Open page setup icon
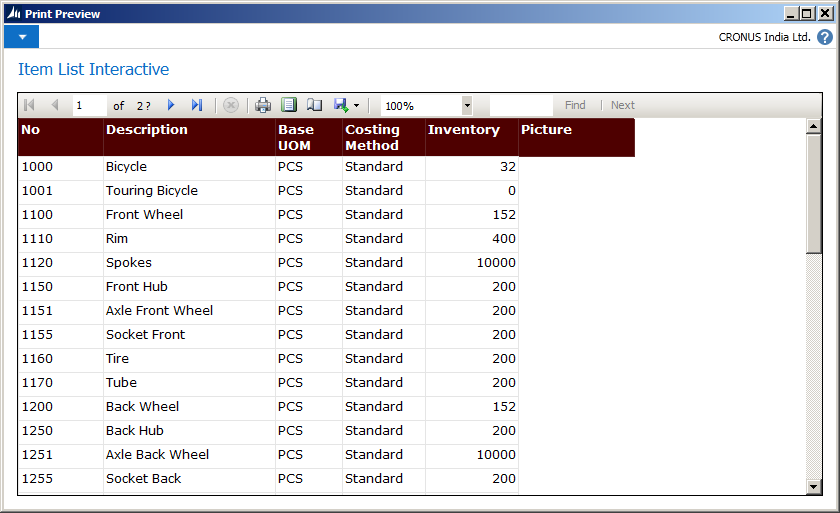Image resolution: width=840 pixels, height=513 pixels. click(x=314, y=105)
